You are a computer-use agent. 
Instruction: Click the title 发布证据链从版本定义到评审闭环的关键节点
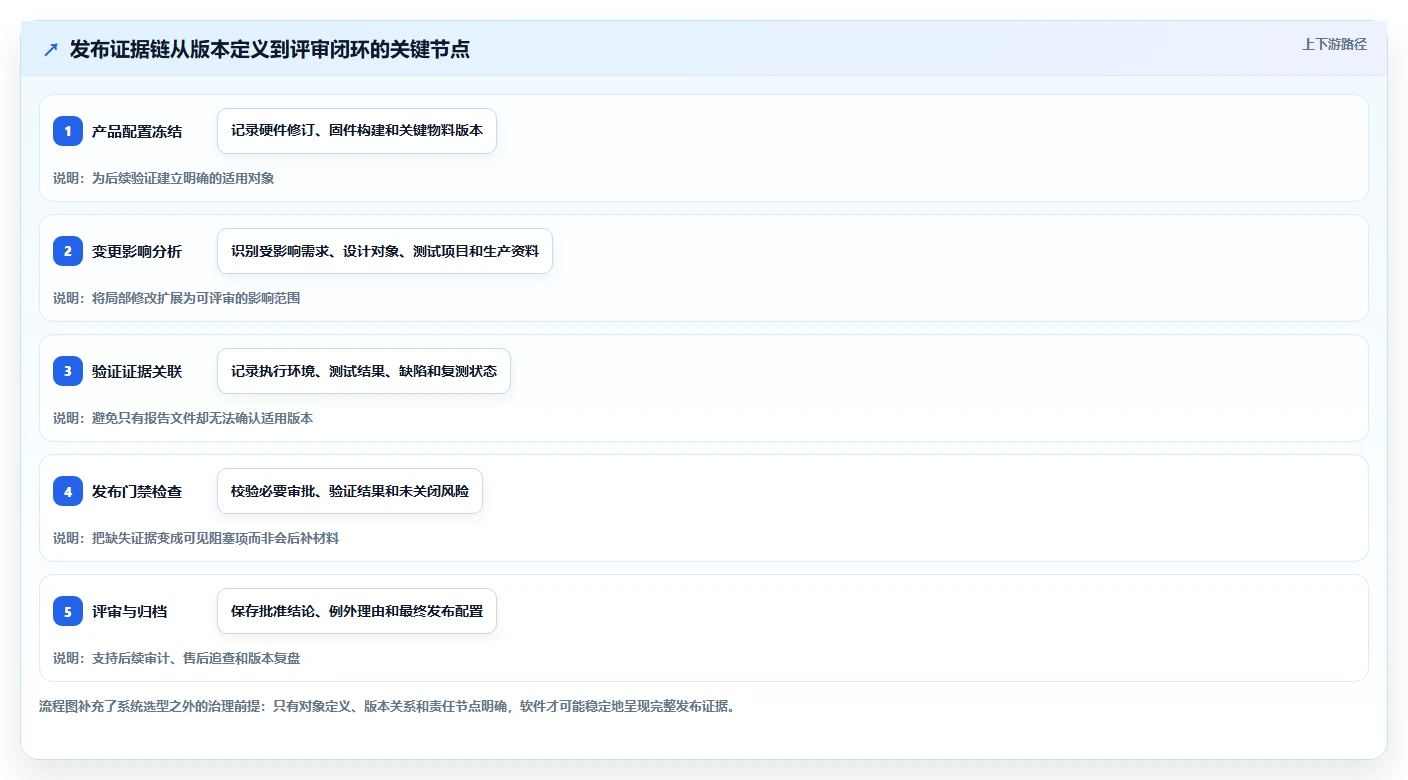click(x=270, y=49)
